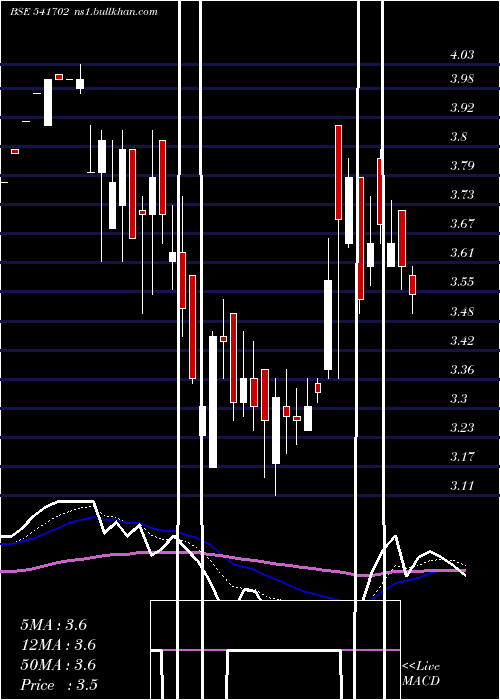Click the 5MA : 3.6 readout

54,625
